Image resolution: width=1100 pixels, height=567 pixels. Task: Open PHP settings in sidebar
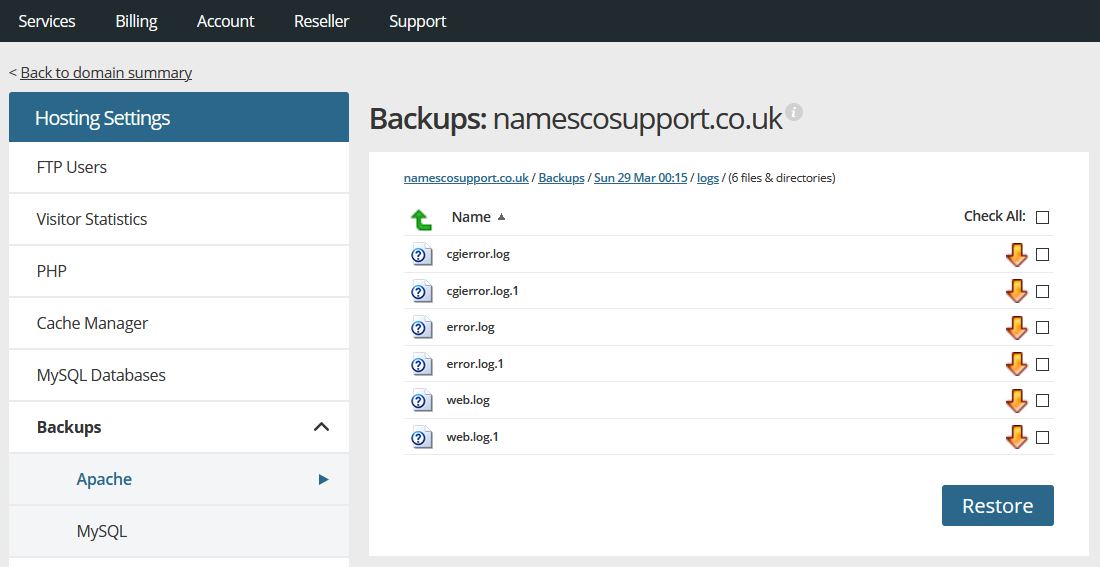click(x=179, y=271)
